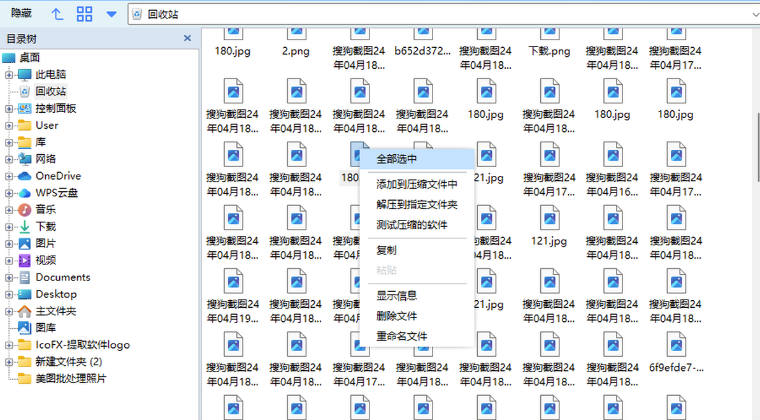Image resolution: width=760 pixels, height=420 pixels.
Task: Expand the 控制面板 tree node
Action: coord(9,109)
